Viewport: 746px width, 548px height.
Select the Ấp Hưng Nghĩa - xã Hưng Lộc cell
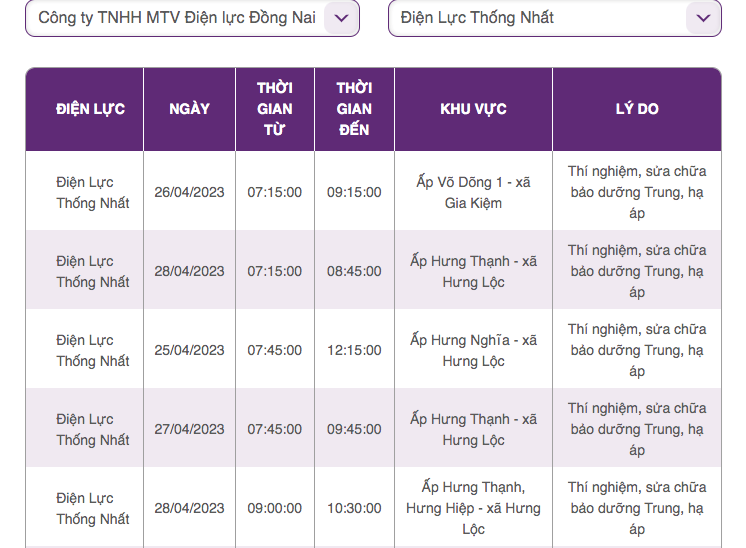[473, 350]
